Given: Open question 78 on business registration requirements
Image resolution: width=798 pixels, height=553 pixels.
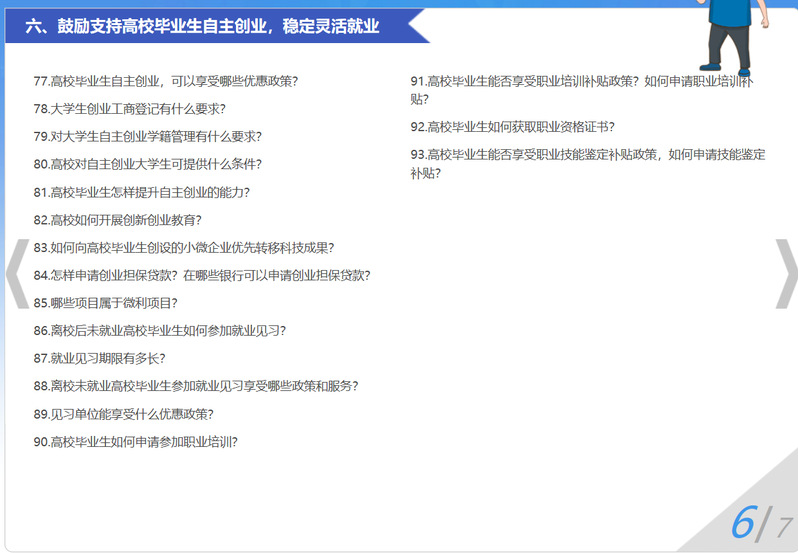Looking at the screenshot, I should (x=129, y=108).
